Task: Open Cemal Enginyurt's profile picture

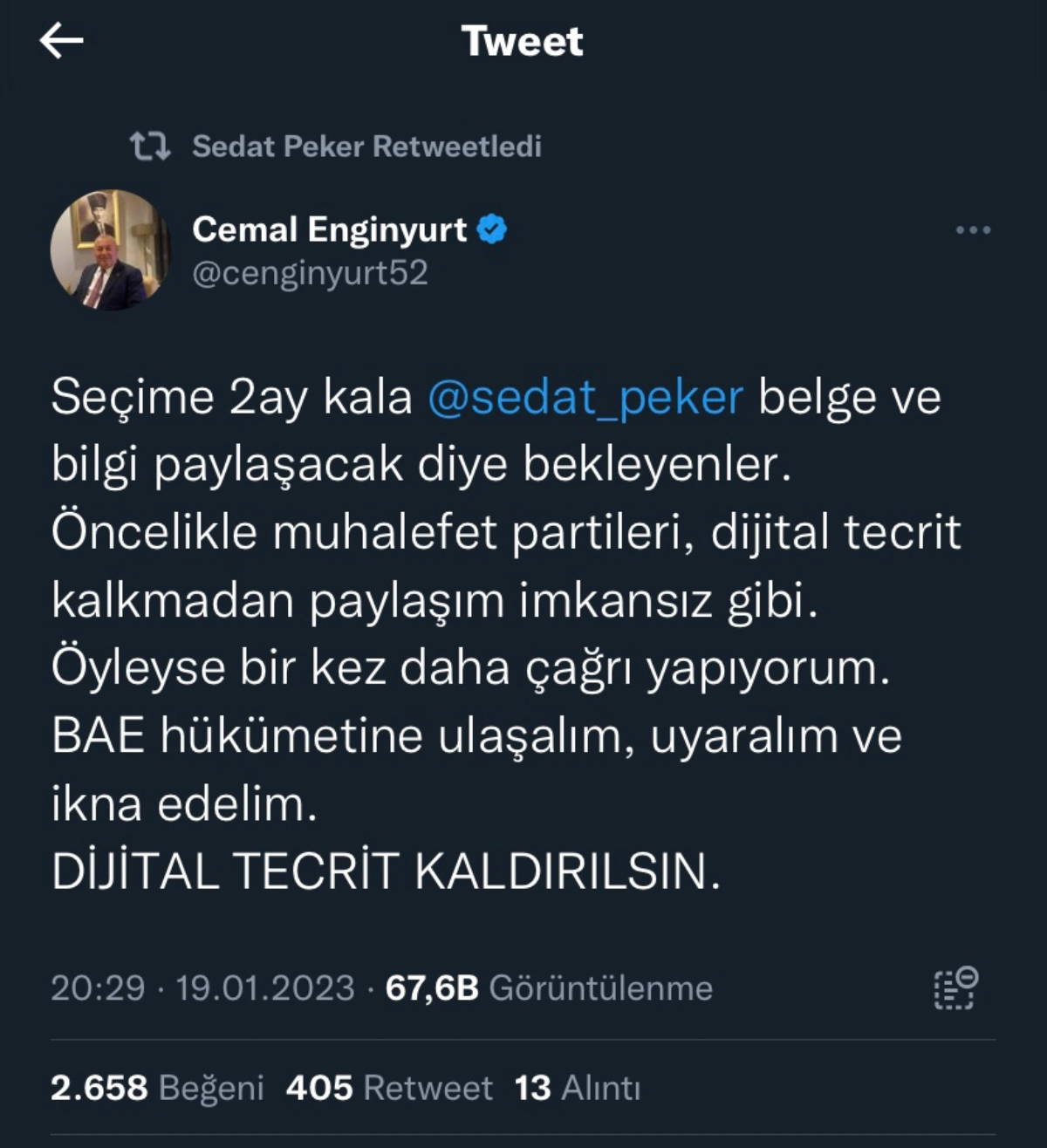Action: click(110, 250)
